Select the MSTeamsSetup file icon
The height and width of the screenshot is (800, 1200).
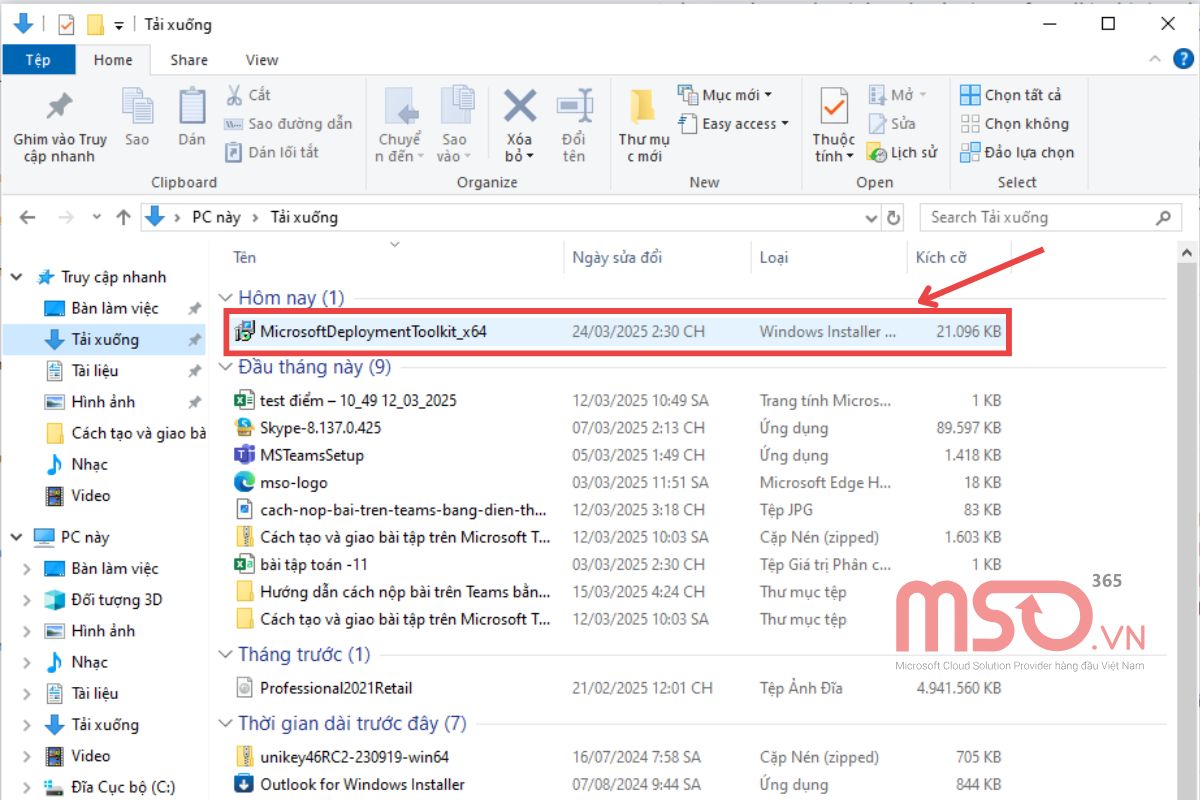click(x=244, y=455)
